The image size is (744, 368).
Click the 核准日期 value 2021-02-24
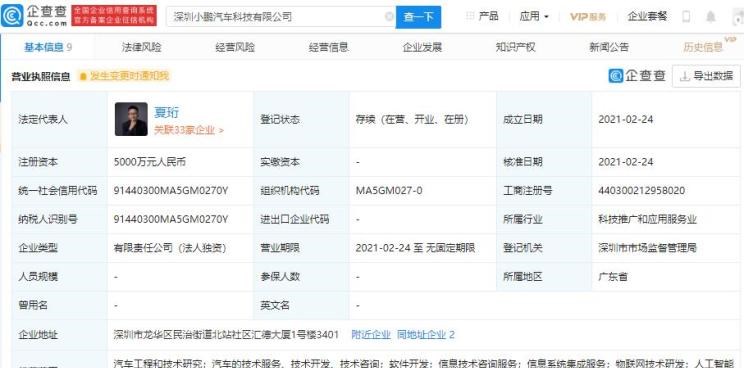coord(625,162)
